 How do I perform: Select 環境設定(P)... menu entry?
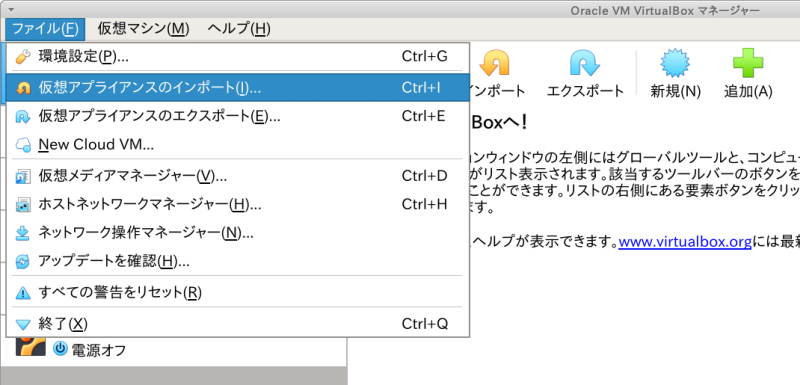[x=238, y=56]
